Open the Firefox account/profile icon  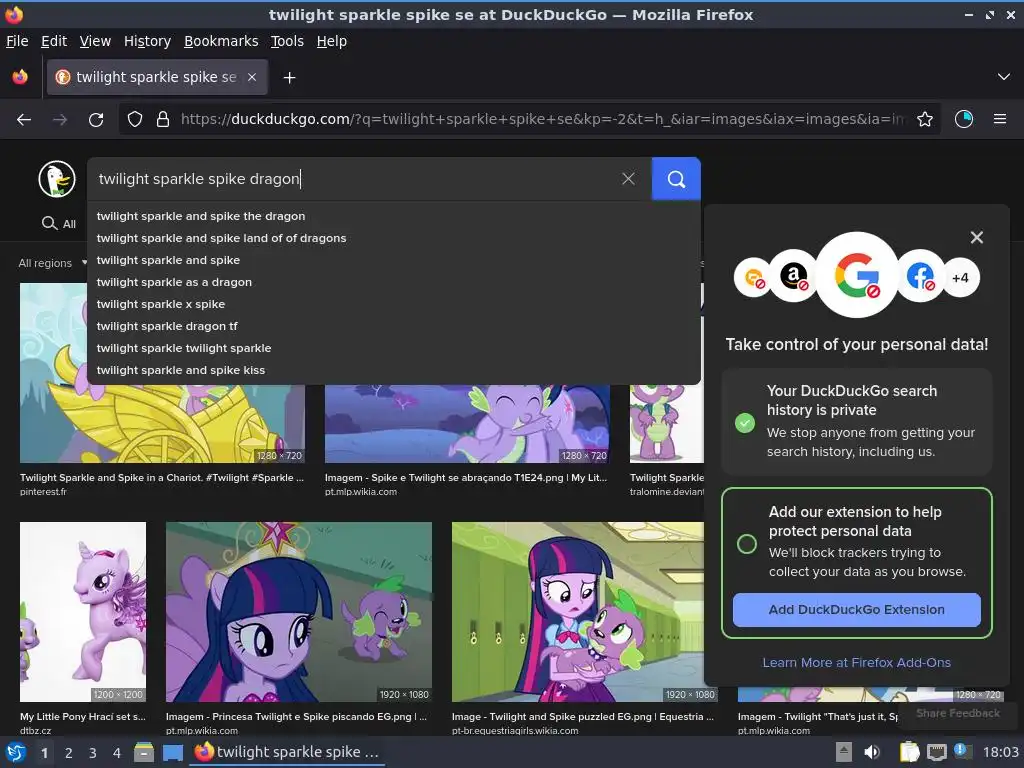(964, 120)
